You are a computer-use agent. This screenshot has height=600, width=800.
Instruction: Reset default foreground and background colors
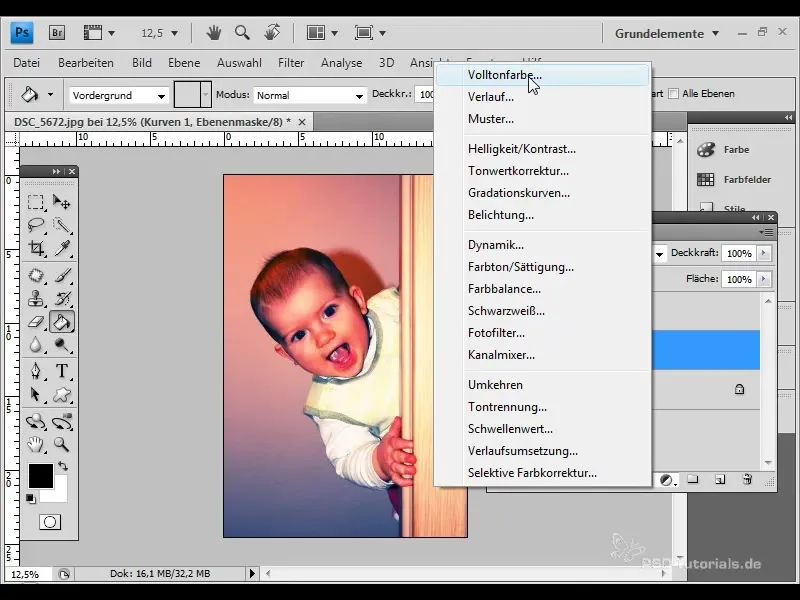31,498
